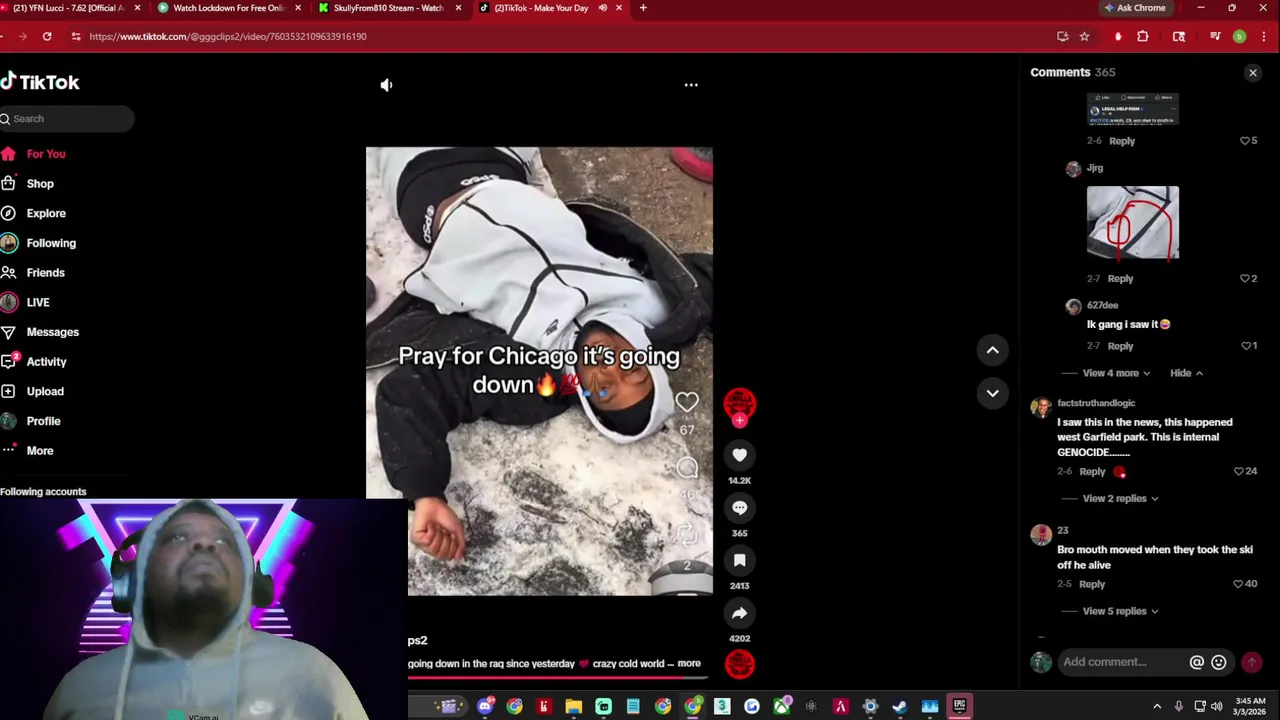Click the TikTok search field

(66, 119)
